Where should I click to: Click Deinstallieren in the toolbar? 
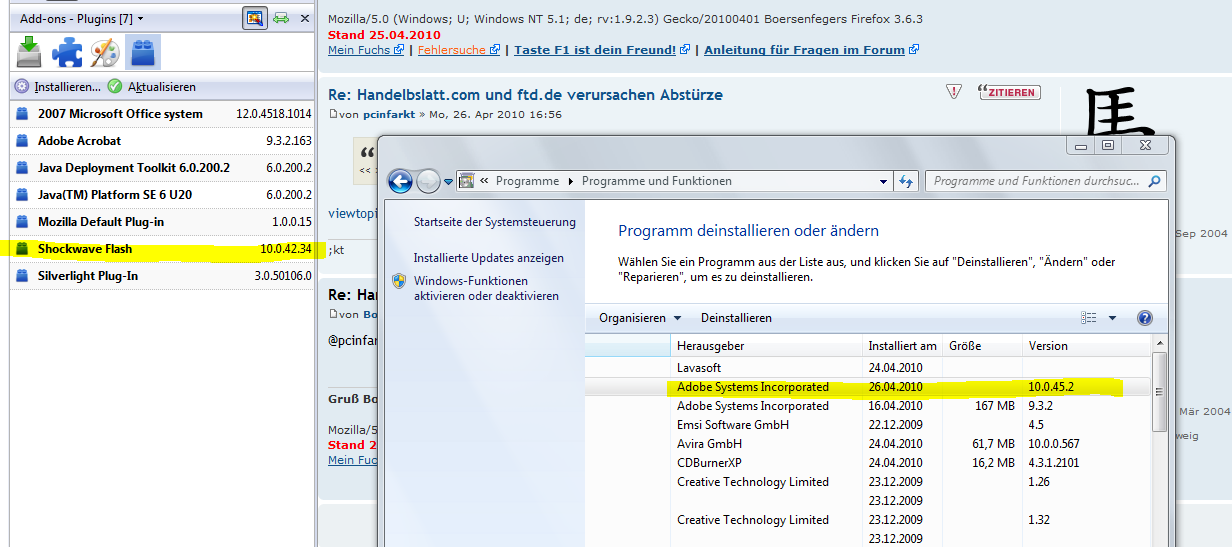(x=736, y=318)
